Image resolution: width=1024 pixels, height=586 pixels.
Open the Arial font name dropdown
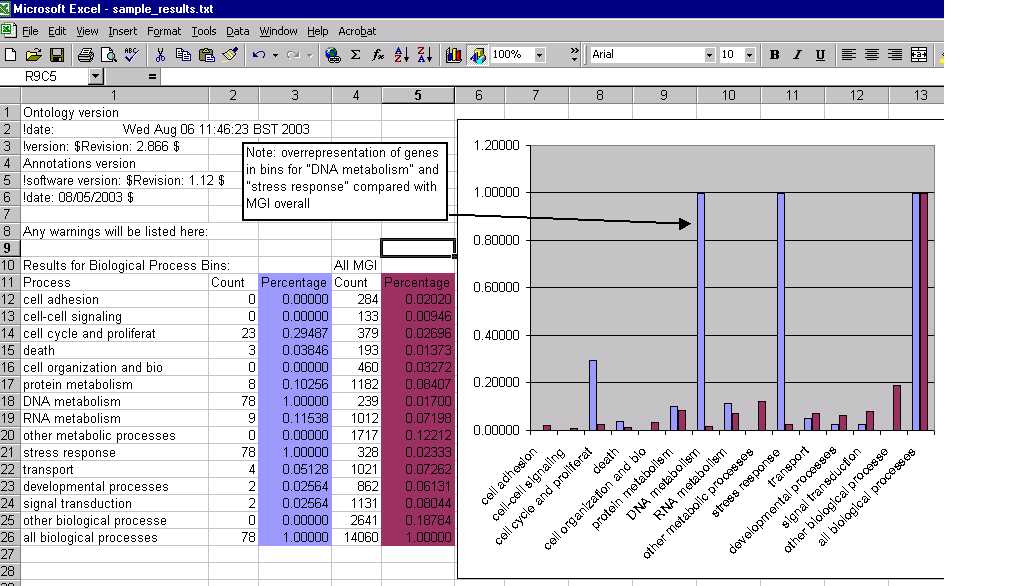coord(709,55)
